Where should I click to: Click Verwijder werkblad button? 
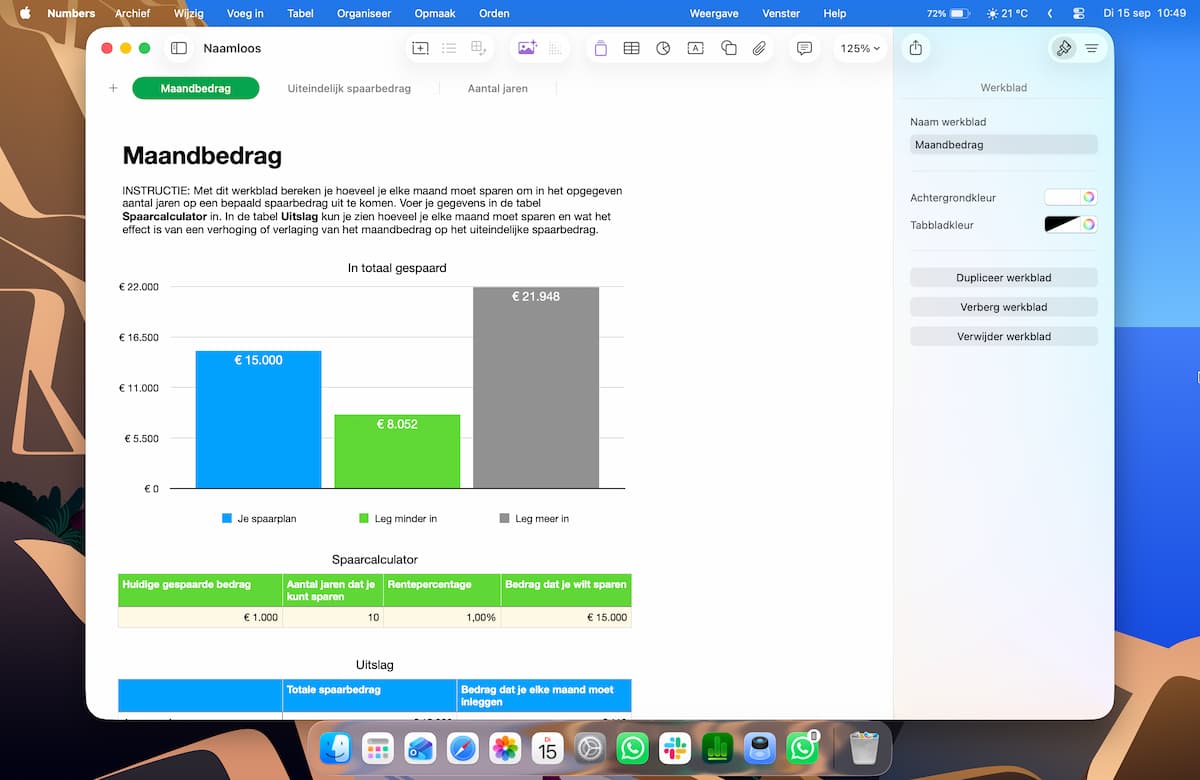point(1004,337)
